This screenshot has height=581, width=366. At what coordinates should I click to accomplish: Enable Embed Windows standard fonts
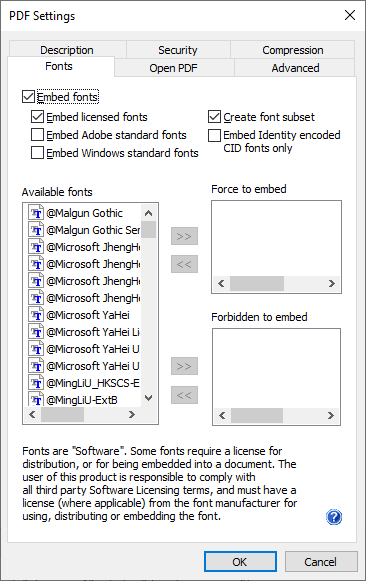(37, 153)
